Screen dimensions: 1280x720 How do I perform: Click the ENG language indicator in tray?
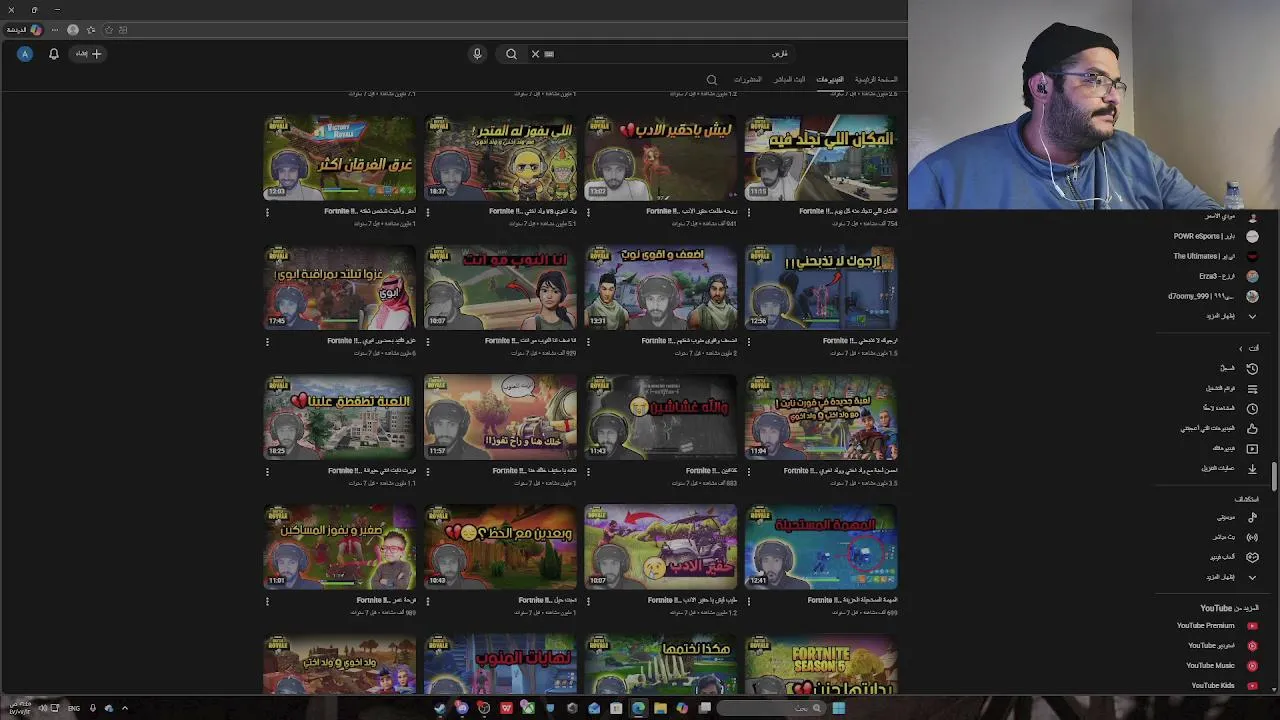pos(75,708)
